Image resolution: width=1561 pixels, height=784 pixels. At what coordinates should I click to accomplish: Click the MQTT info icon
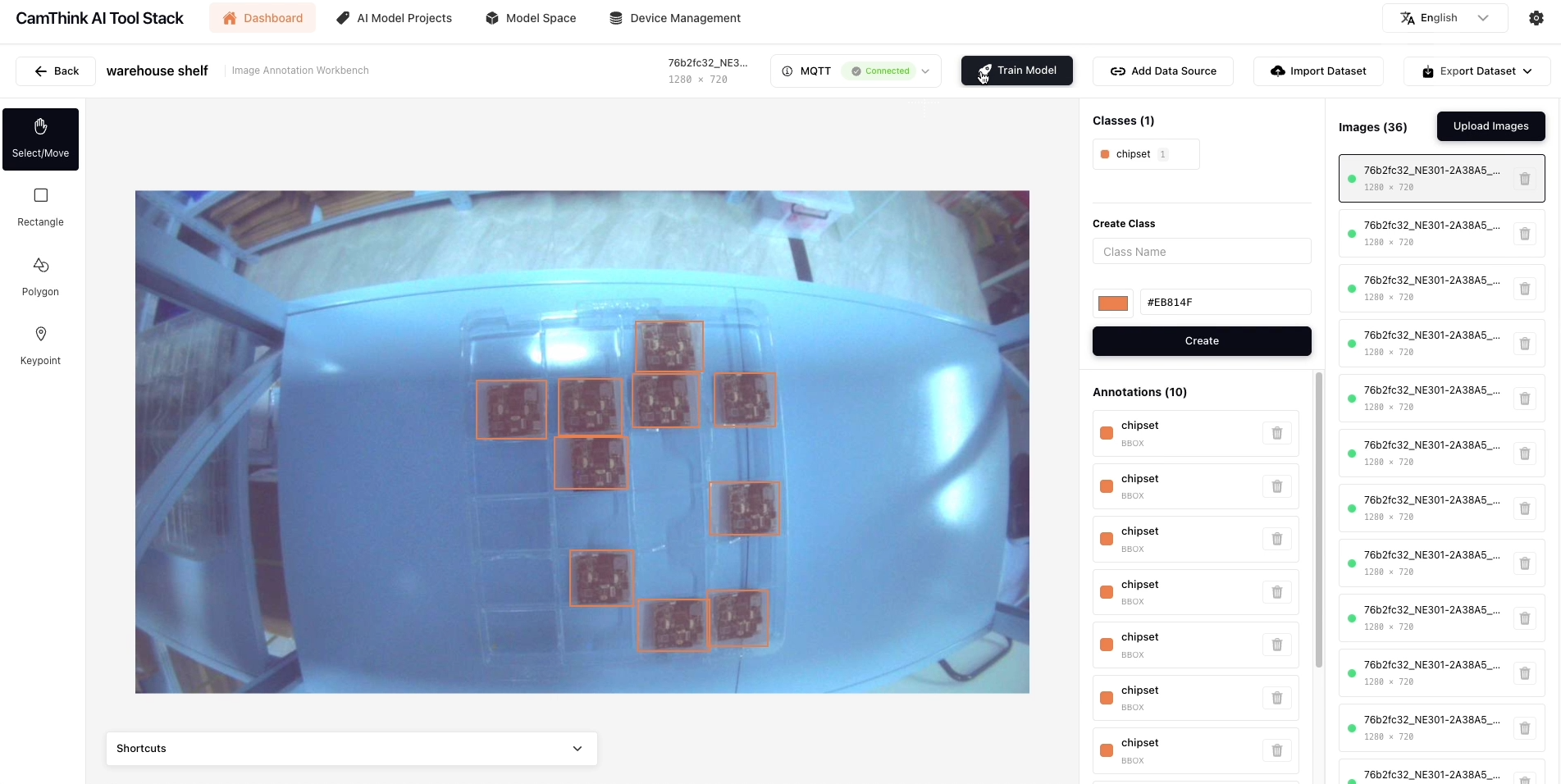click(787, 71)
